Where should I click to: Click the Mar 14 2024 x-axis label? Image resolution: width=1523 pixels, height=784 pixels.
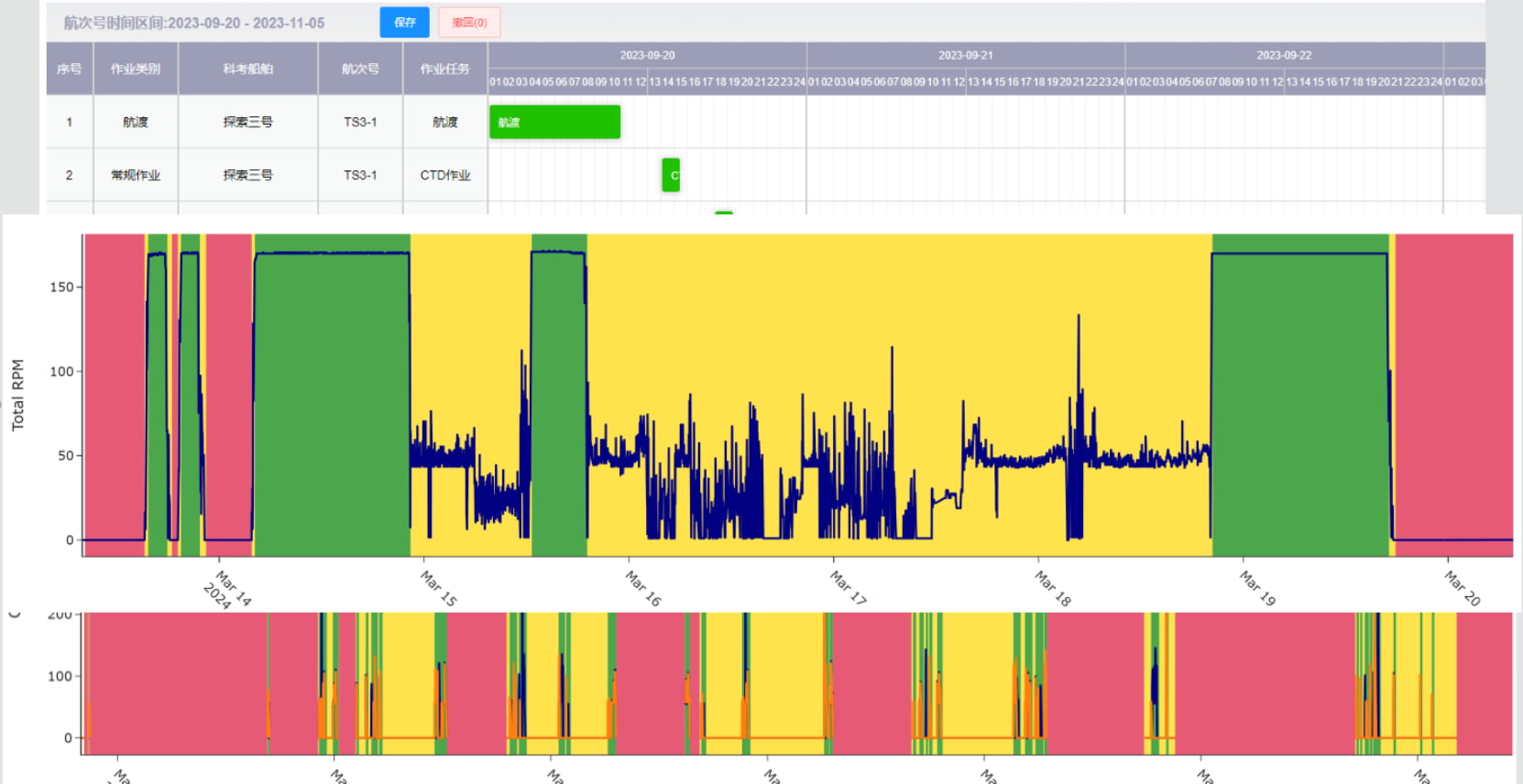click(226, 591)
